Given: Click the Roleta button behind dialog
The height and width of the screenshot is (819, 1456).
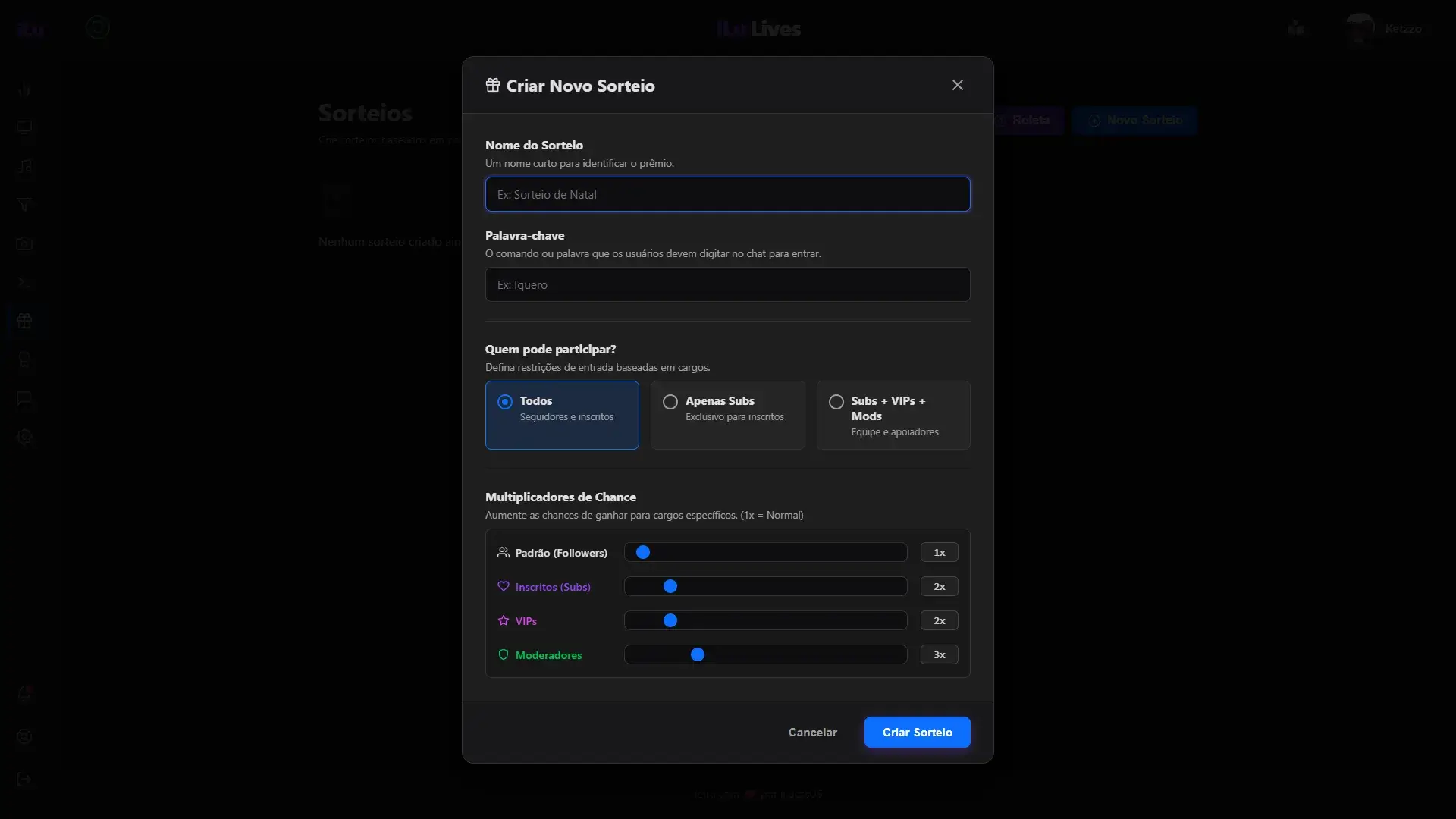Looking at the screenshot, I should coord(1029,120).
